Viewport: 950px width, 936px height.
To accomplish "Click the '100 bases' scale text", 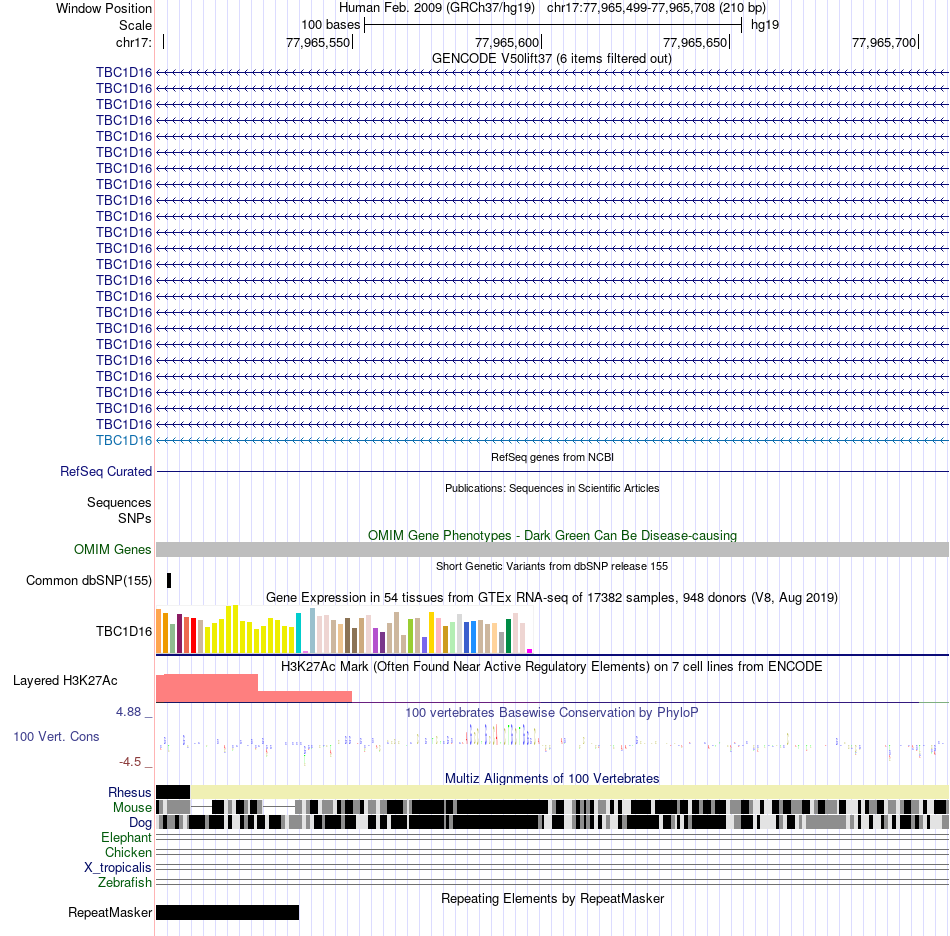I will point(331,25).
